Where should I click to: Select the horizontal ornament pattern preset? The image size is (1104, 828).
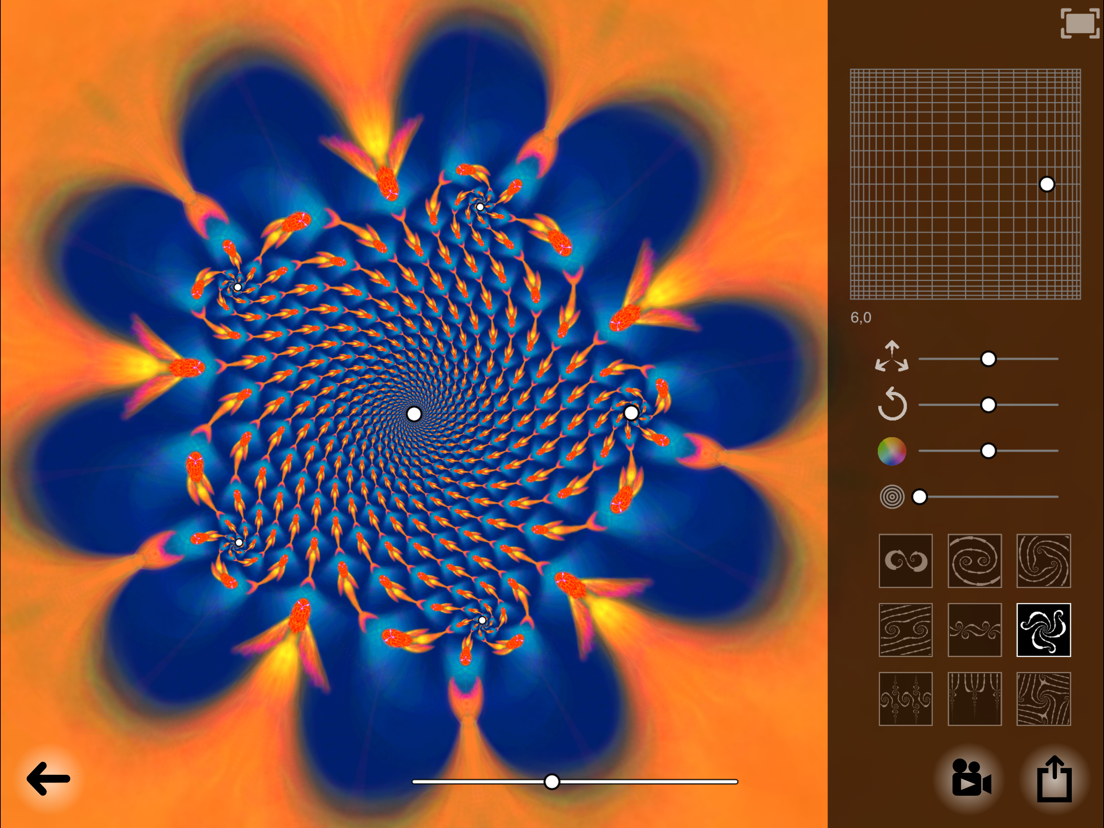974,629
